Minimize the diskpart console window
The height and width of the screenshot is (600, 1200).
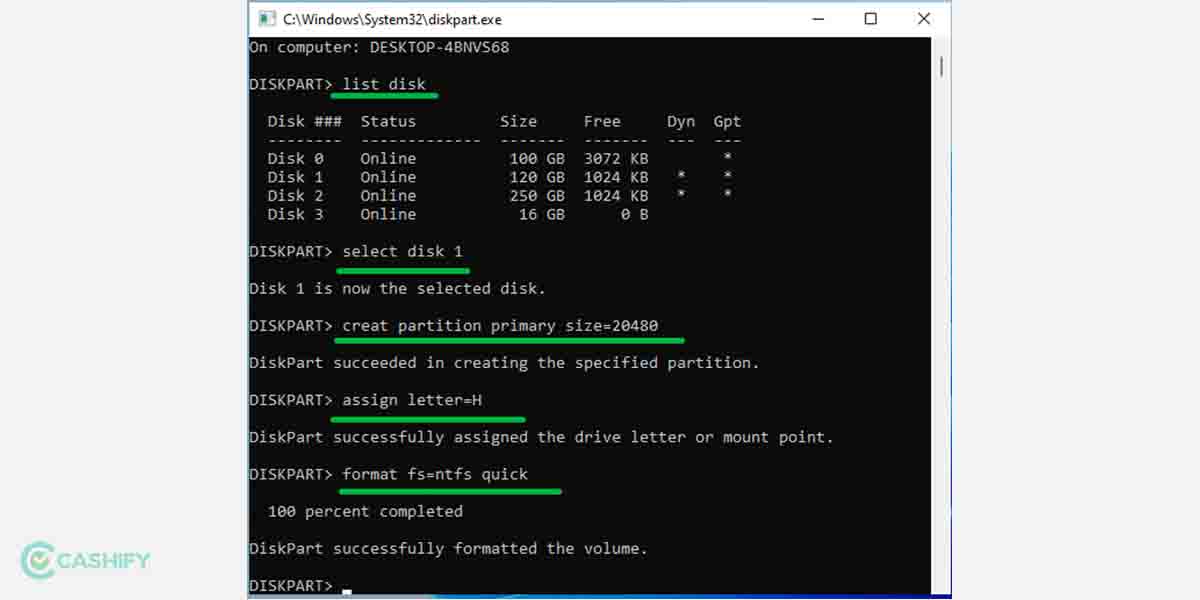pyautogui.click(x=817, y=18)
